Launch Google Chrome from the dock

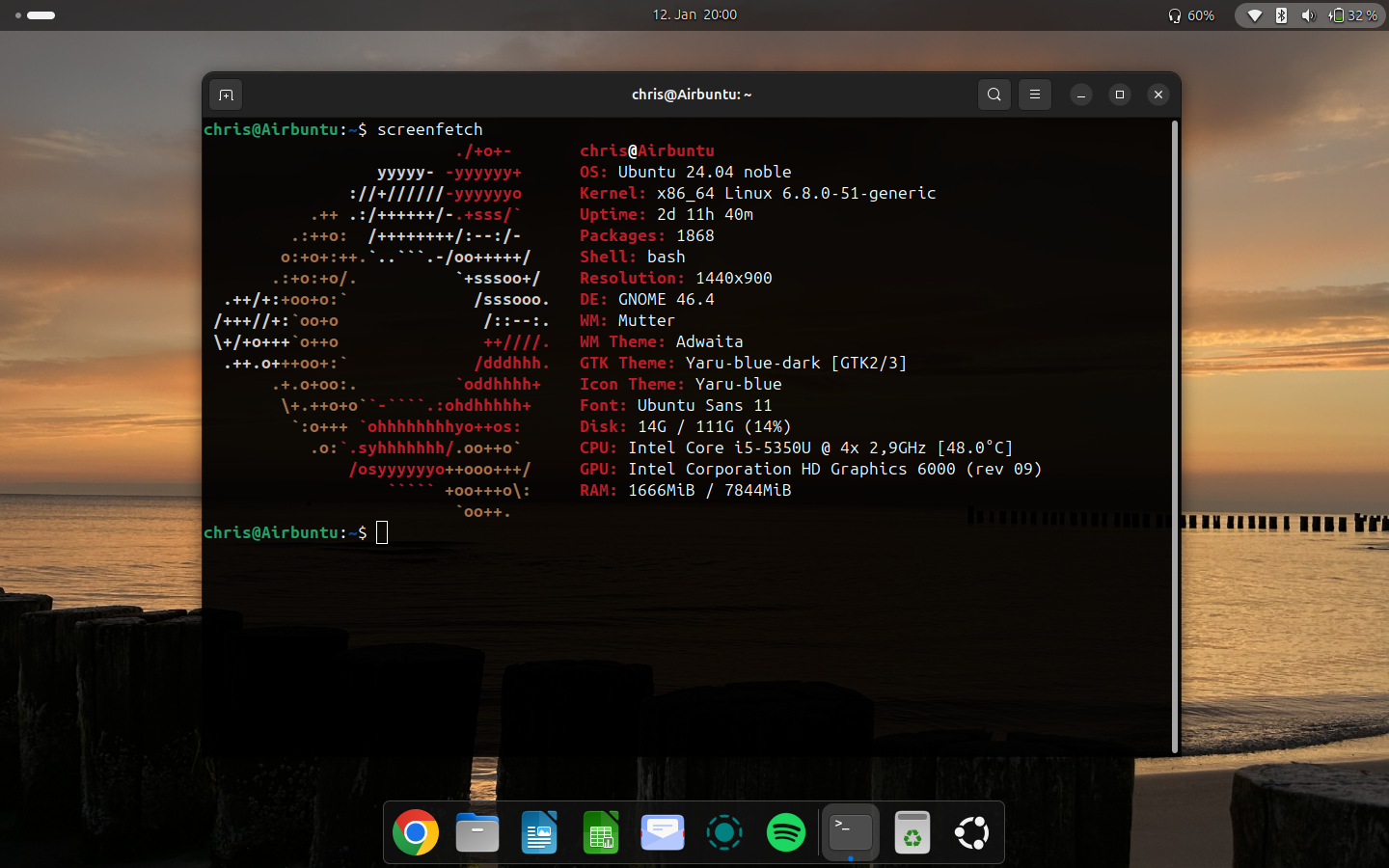coord(416,832)
